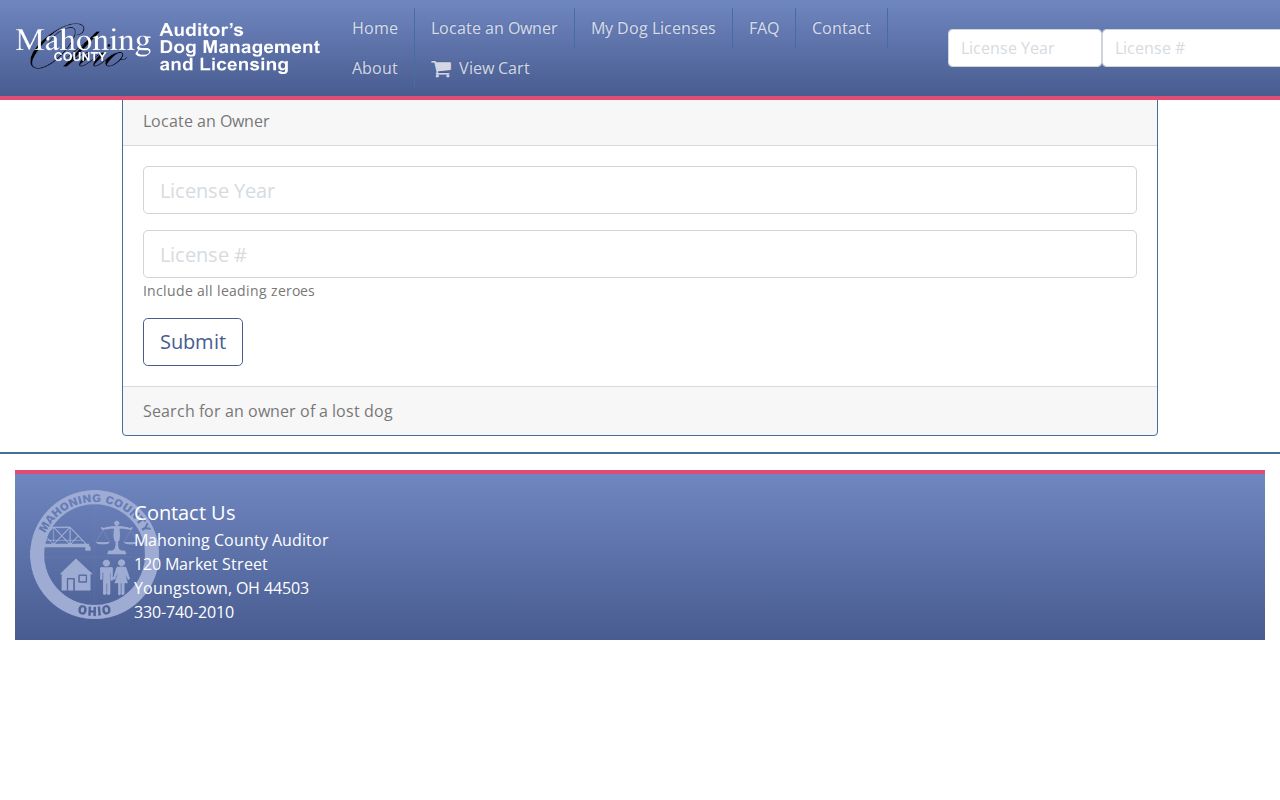Click the Mahoning County seal in the footer
1280x800 pixels.
[x=94, y=554]
